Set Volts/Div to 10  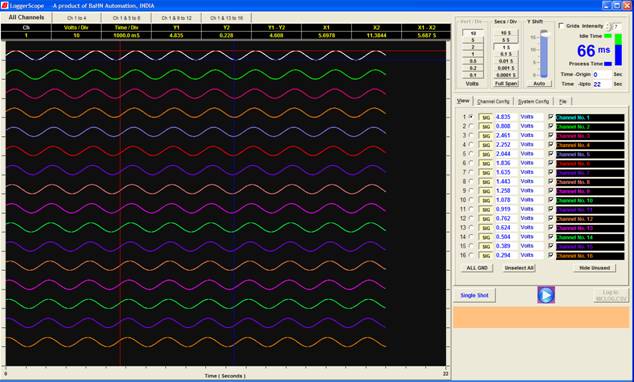pyautogui.click(x=473, y=33)
